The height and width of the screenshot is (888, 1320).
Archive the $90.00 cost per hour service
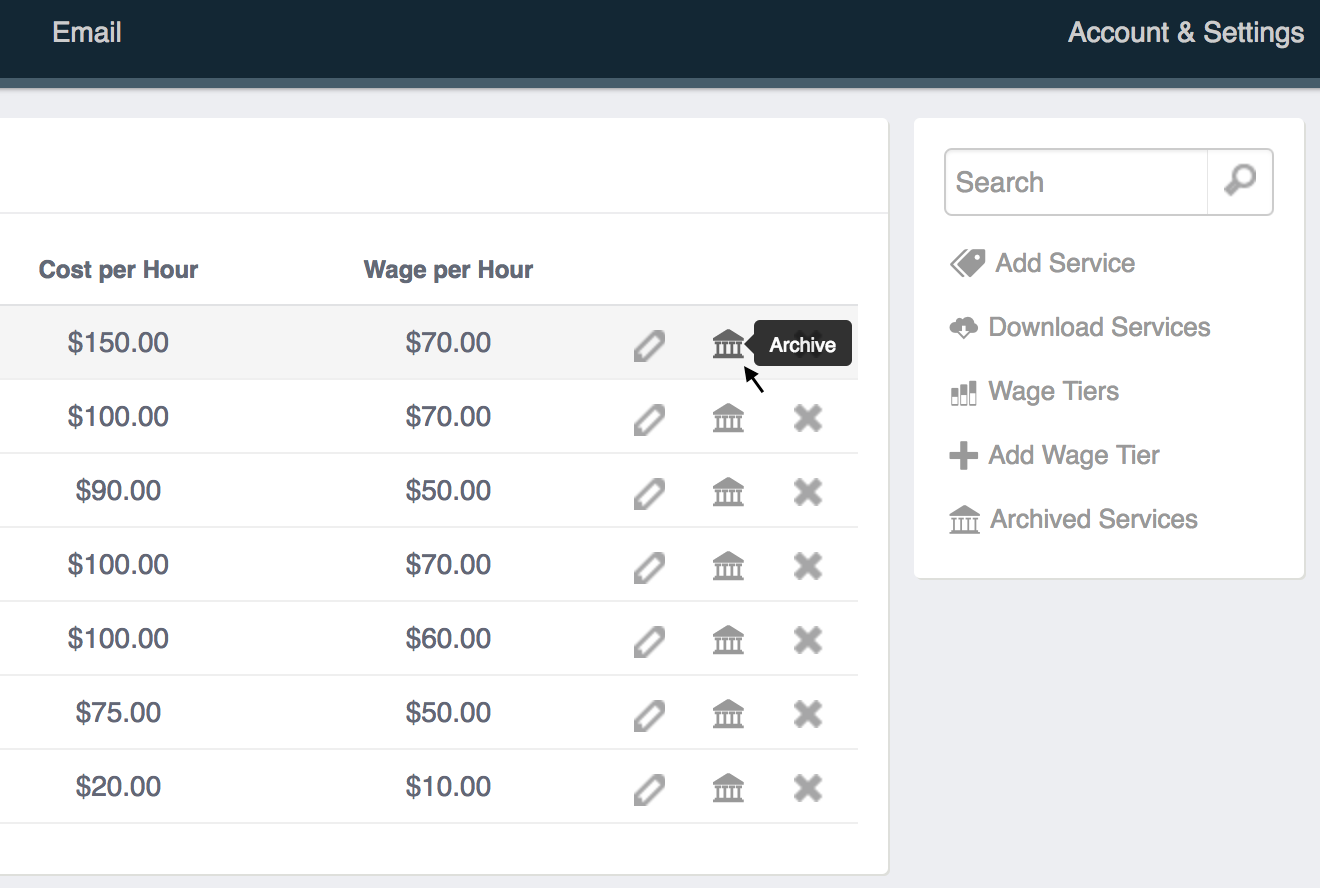(x=728, y=492)
